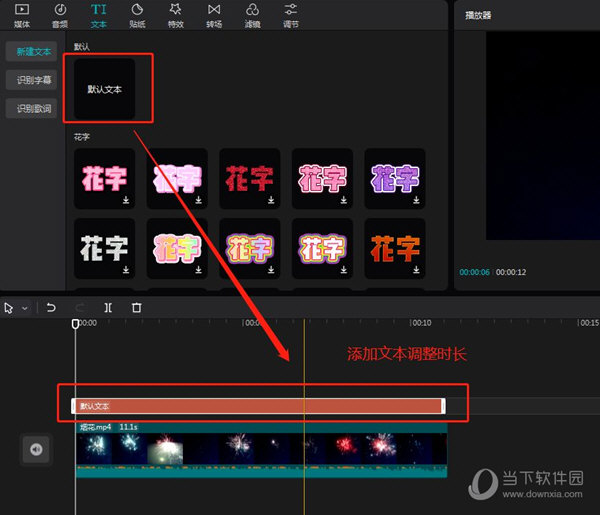Select the white 花字 style
This screenshot has height=515, width=600.
tap(104, 249)
